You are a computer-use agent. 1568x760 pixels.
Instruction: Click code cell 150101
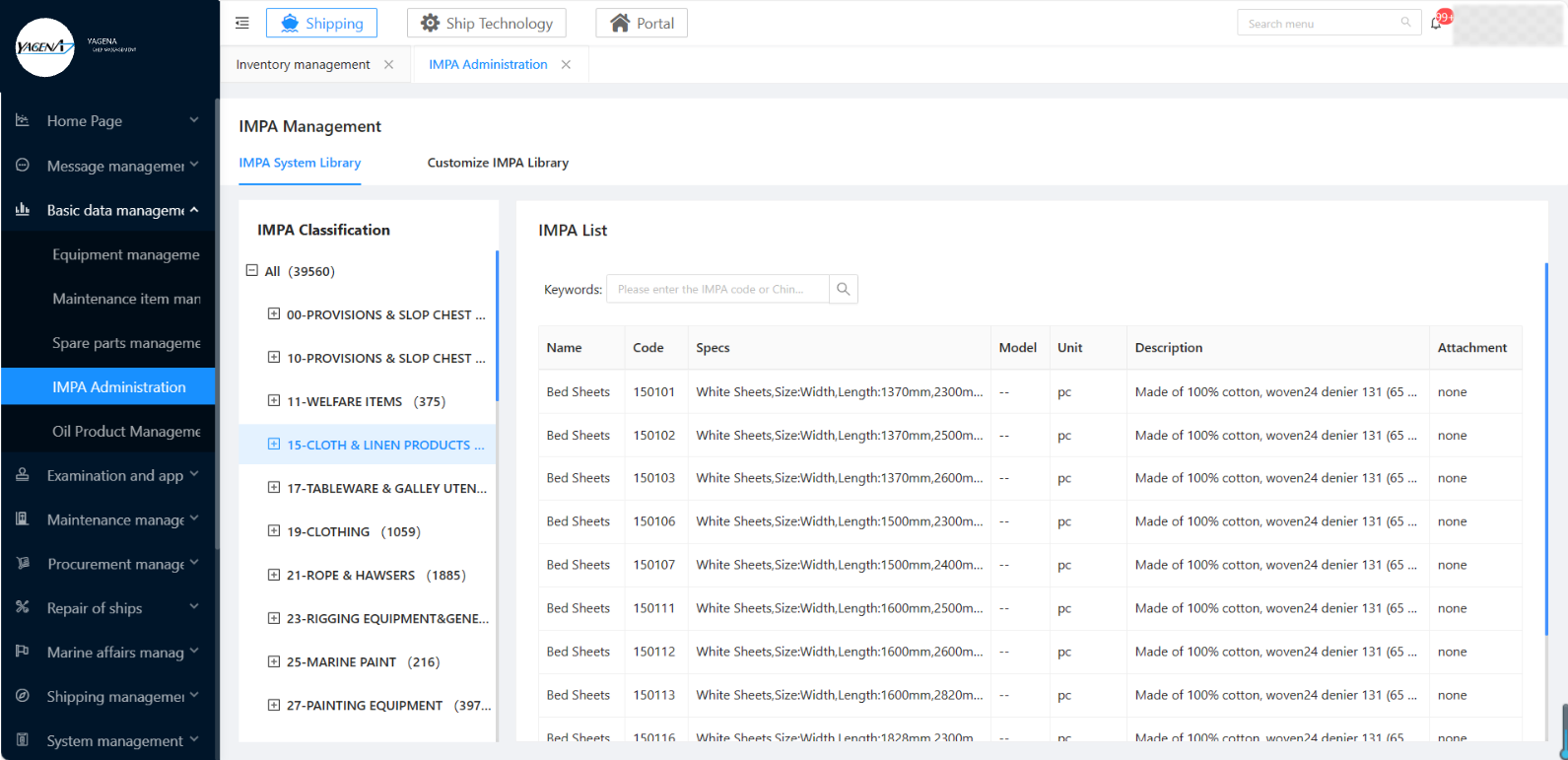654,391
